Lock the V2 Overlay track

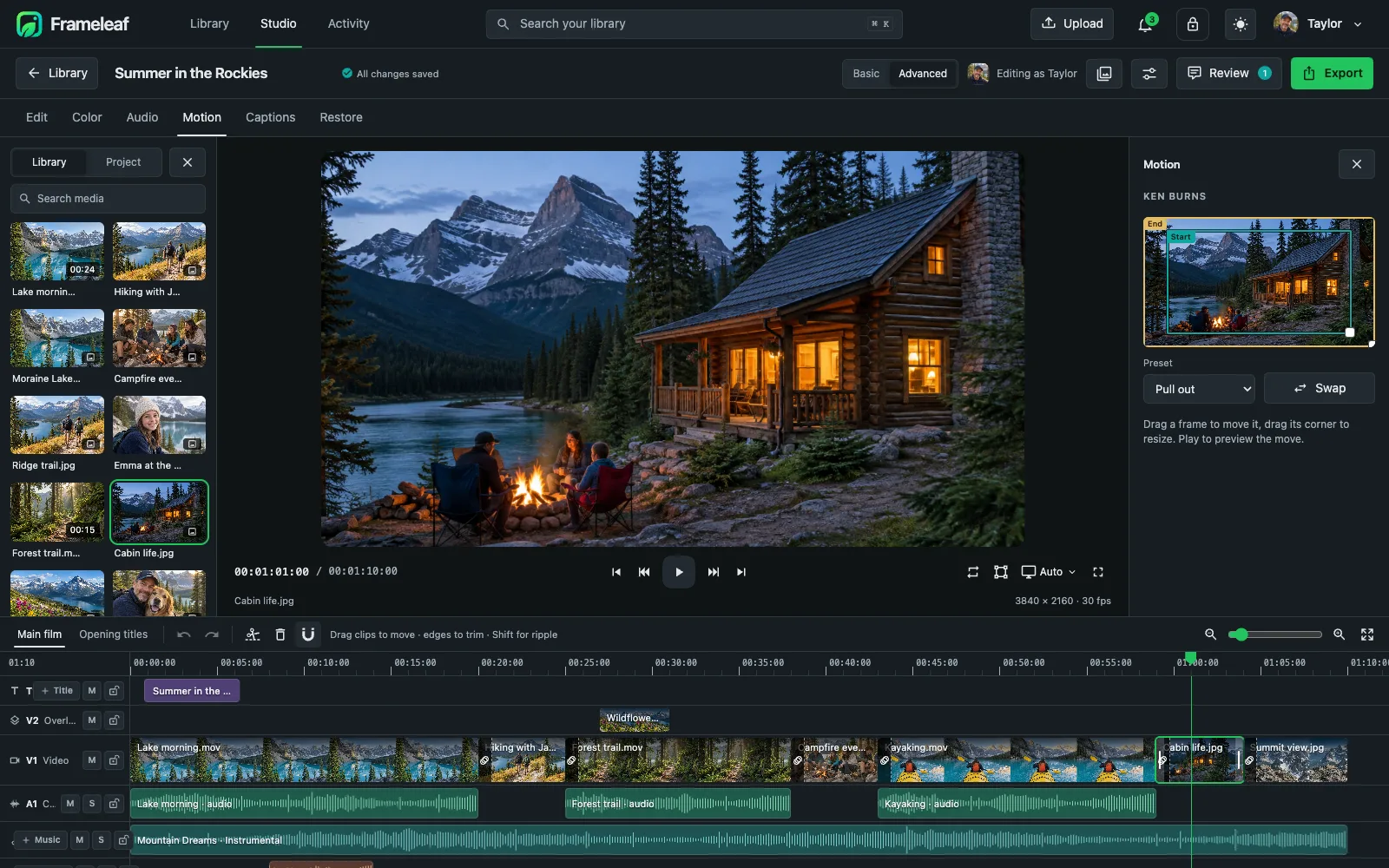pyautogui.click(x=114, y=720)
